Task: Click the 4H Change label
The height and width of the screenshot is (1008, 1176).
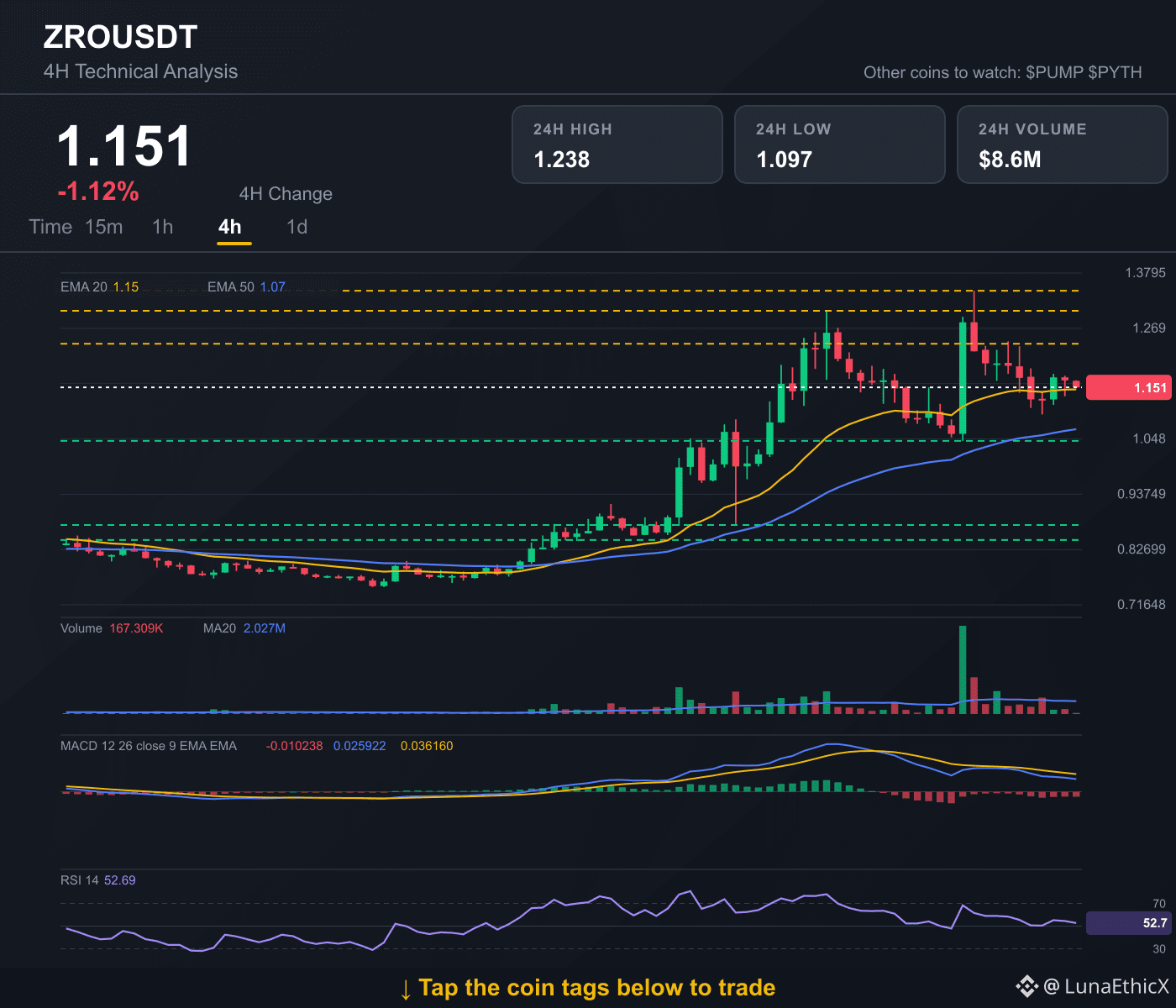Action: (286, 194)
